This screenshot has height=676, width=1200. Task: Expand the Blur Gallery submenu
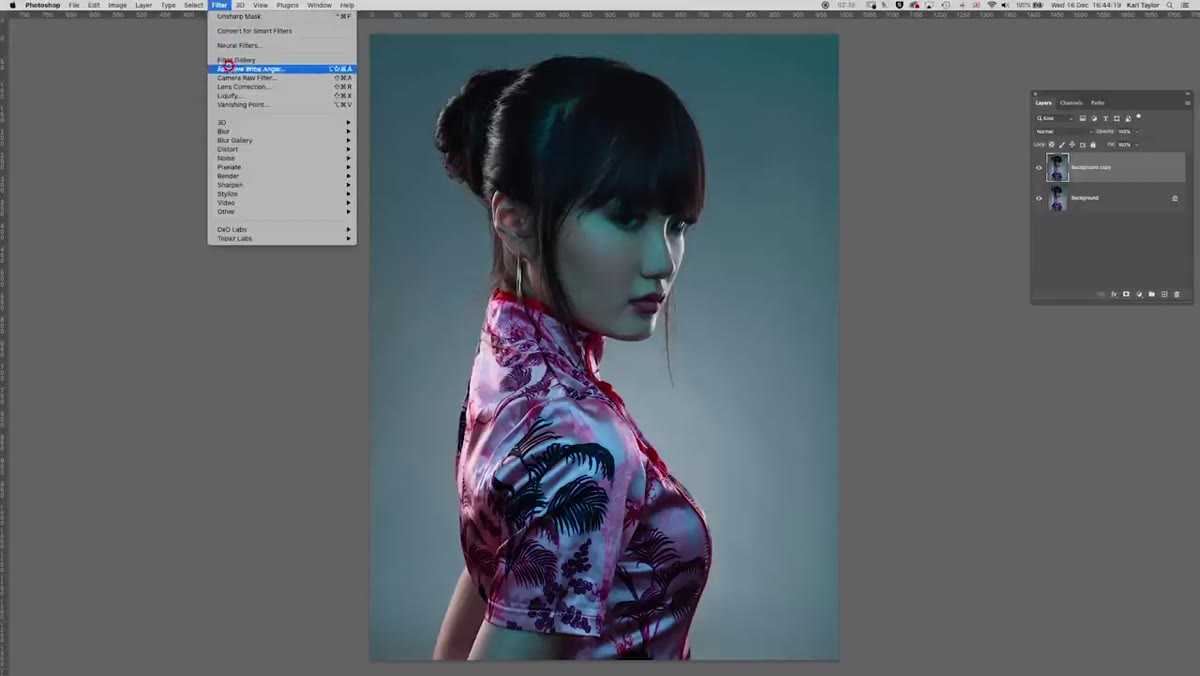click(x=282, y=140)
